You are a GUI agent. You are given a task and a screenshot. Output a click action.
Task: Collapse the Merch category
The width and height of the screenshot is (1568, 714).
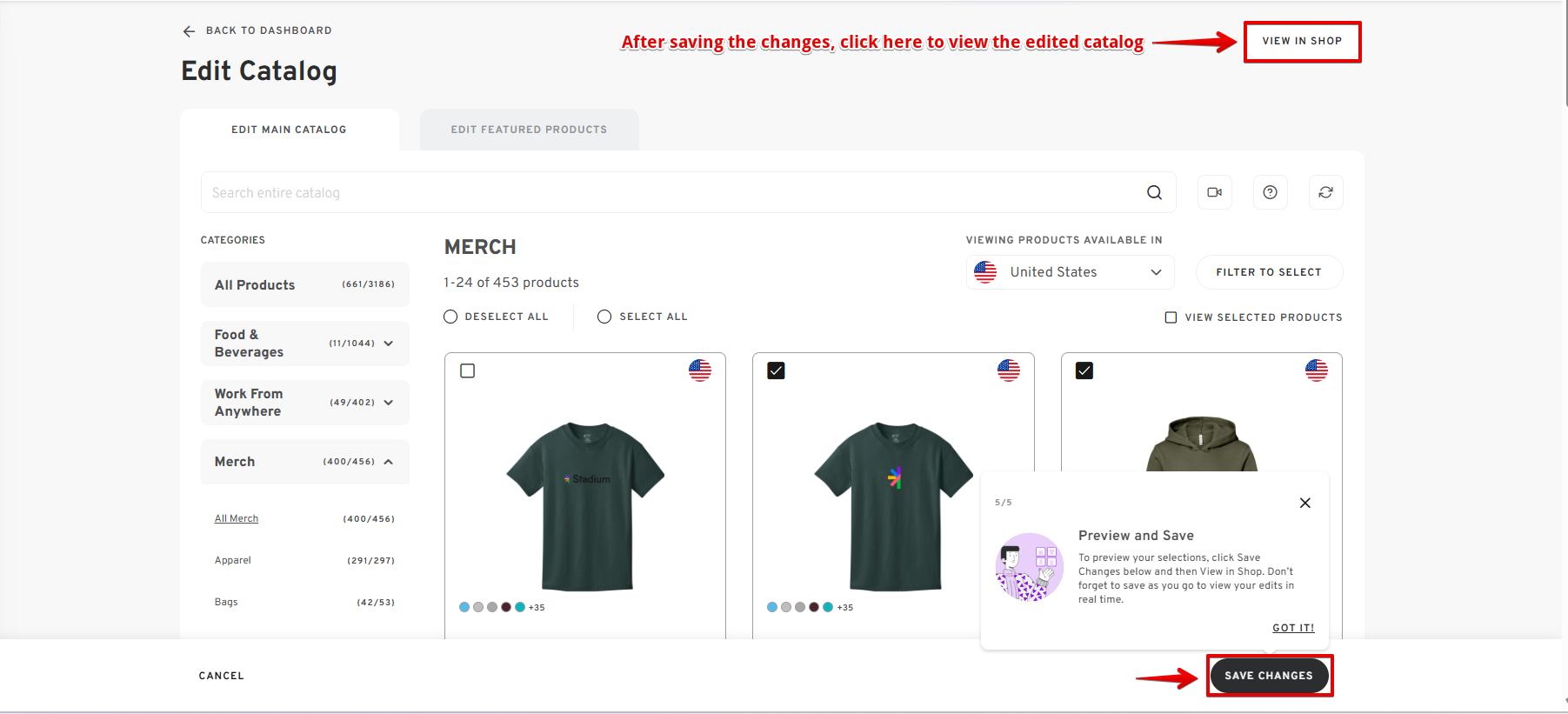point(389,462)
